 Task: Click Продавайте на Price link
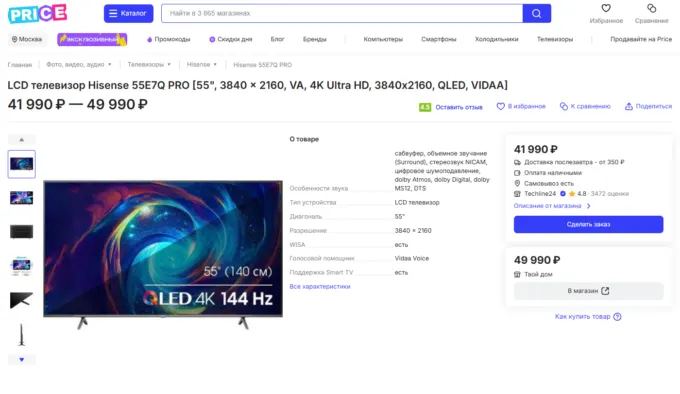pos(641,39)
